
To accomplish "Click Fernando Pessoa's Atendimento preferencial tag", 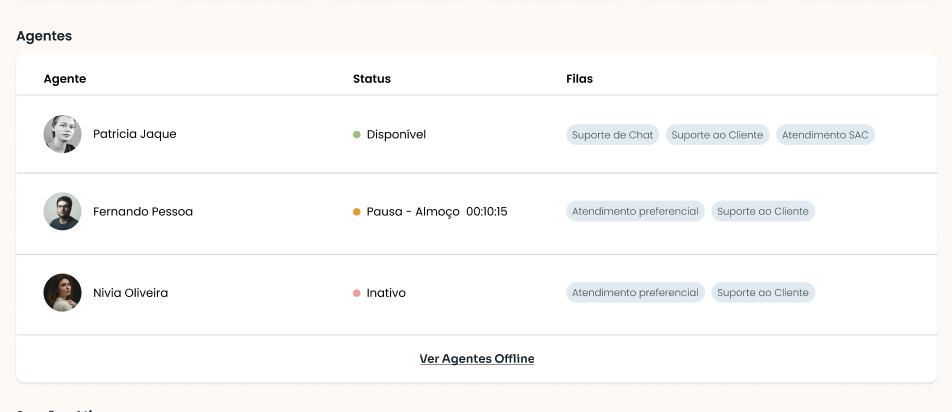I will (635, 212).
